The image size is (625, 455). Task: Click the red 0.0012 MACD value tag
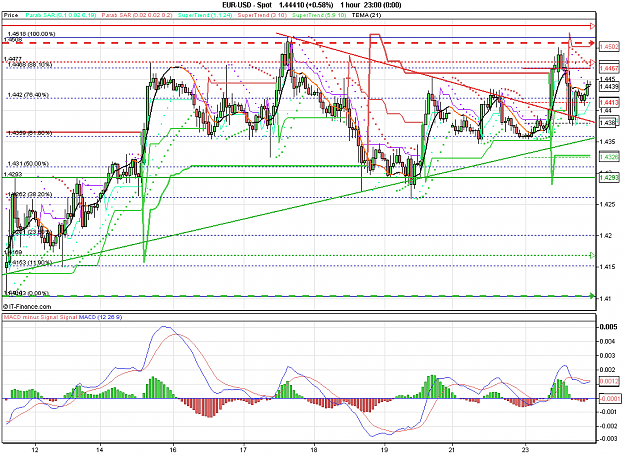click(x=609, y=382)
